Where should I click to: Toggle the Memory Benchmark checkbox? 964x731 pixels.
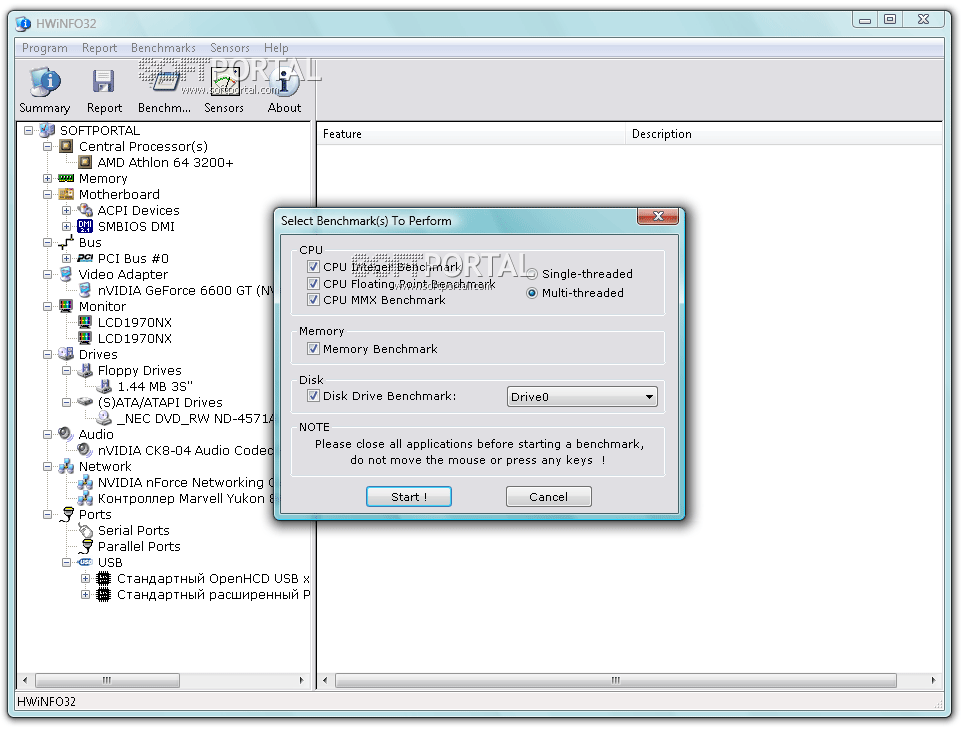click(314, 349)
